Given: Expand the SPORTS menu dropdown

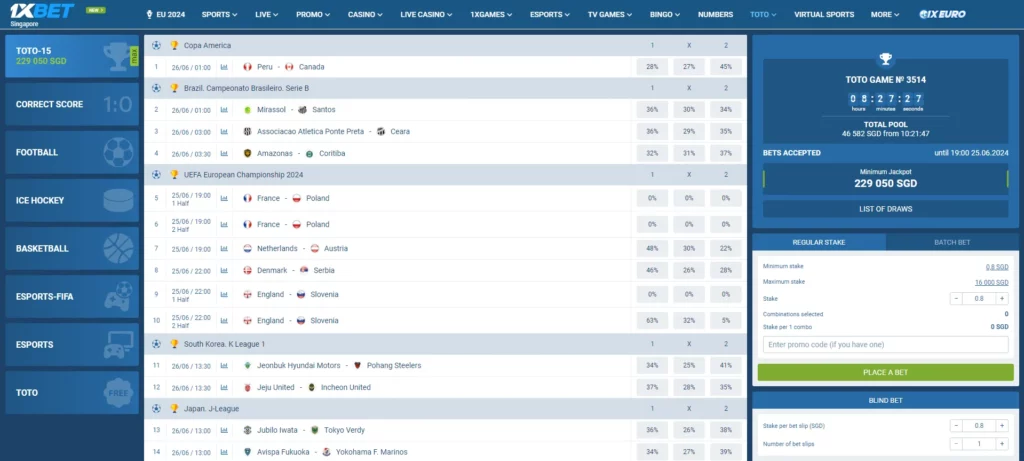Looking at the screenshot, I should pos(219,14).
